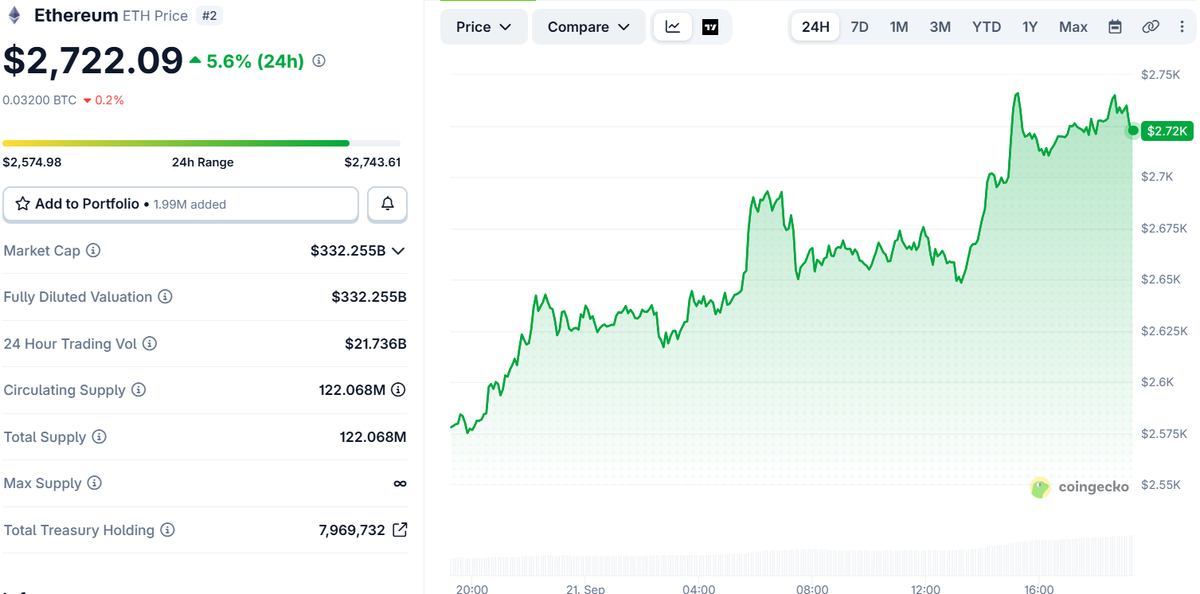Viewport: 1200px width, 594px height.
Task: Expand the Market Cap chevron
Action: point(398,251)
